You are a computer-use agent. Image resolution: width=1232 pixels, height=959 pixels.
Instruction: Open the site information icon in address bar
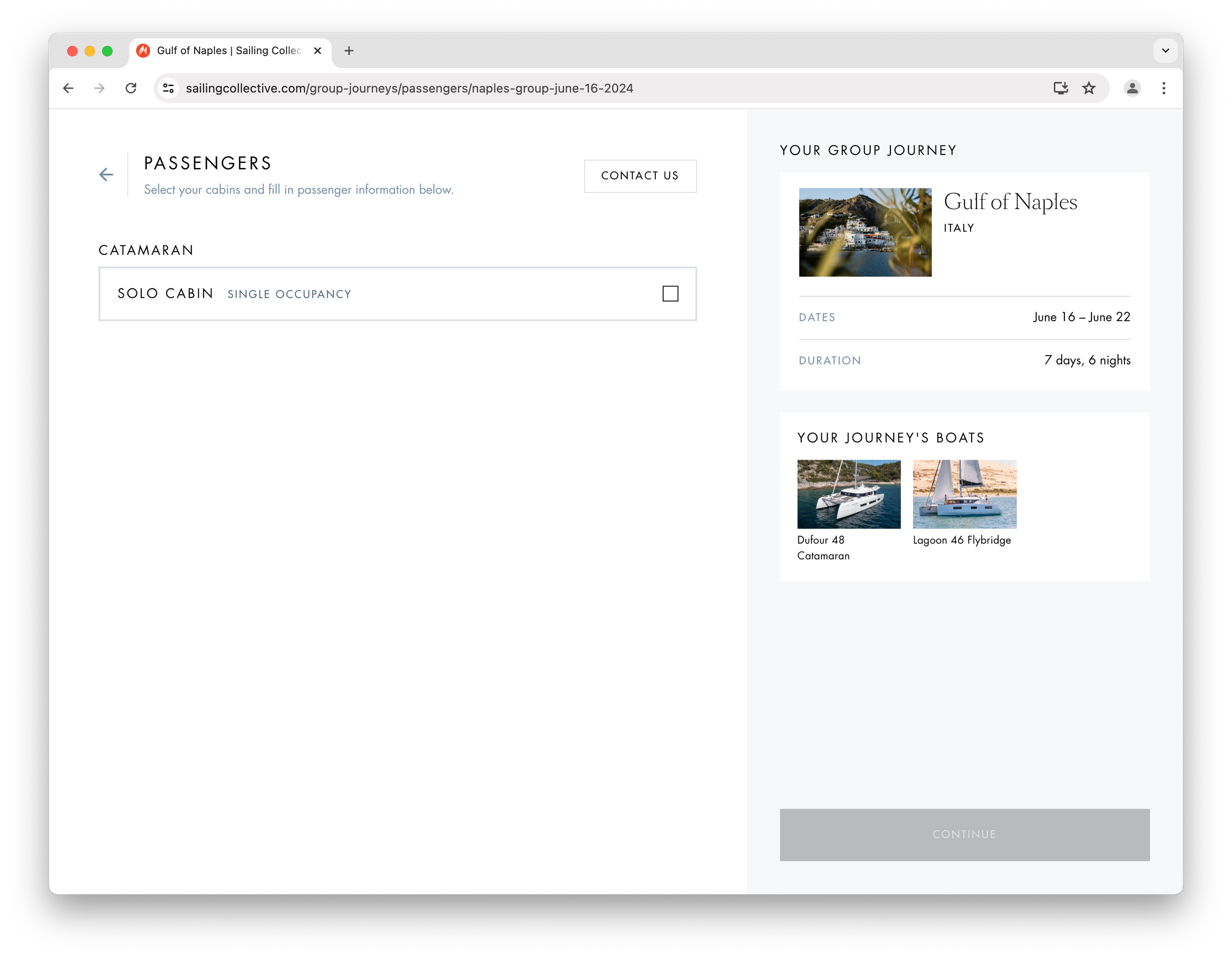pos(168,88)
